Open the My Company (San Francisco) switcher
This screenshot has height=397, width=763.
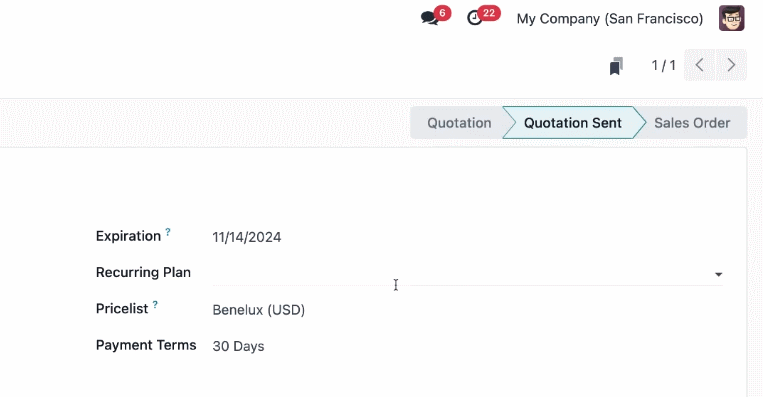click(610, 18)
